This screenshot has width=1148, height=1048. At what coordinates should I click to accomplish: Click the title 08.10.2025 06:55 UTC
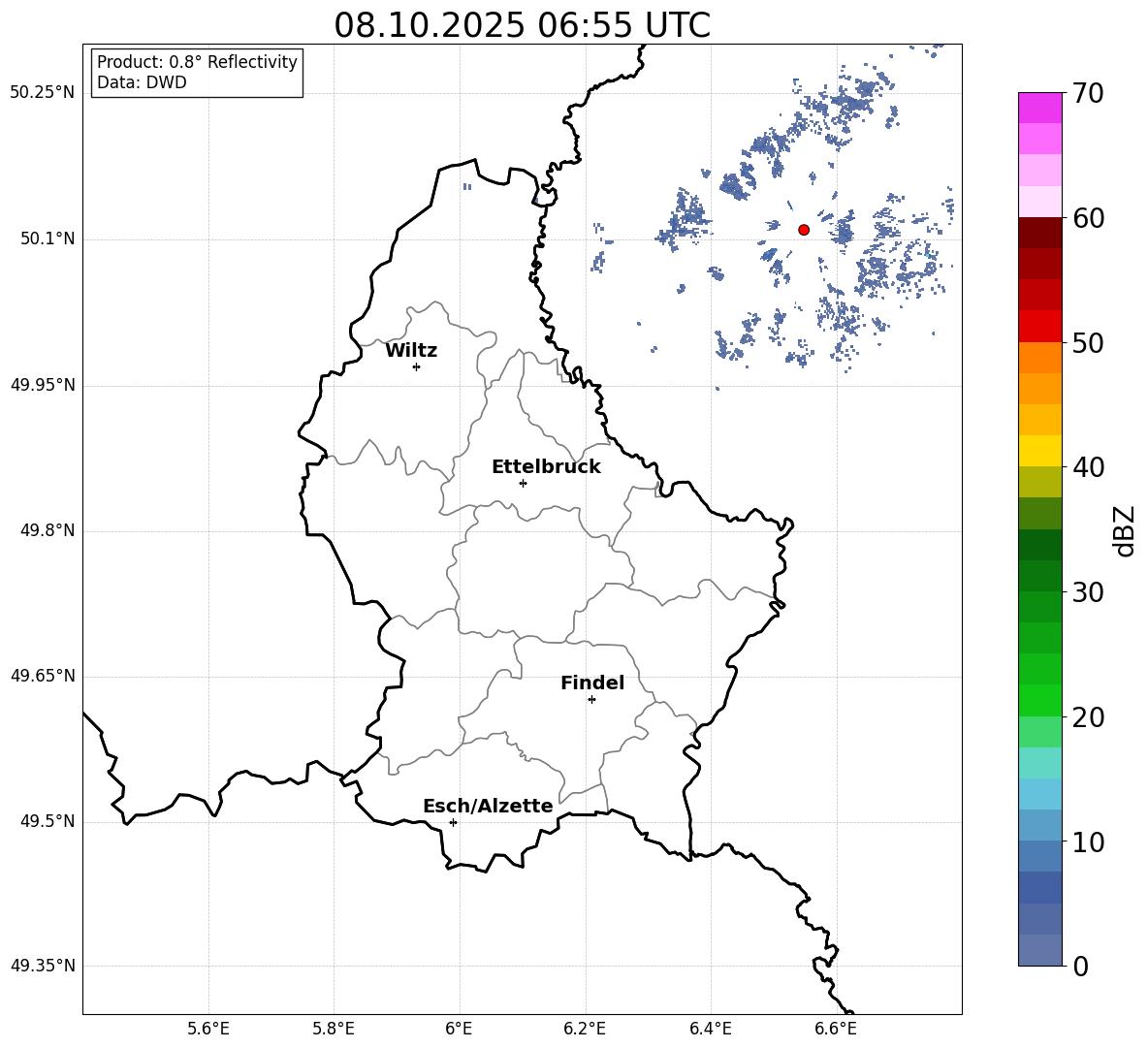click(522, 25)
